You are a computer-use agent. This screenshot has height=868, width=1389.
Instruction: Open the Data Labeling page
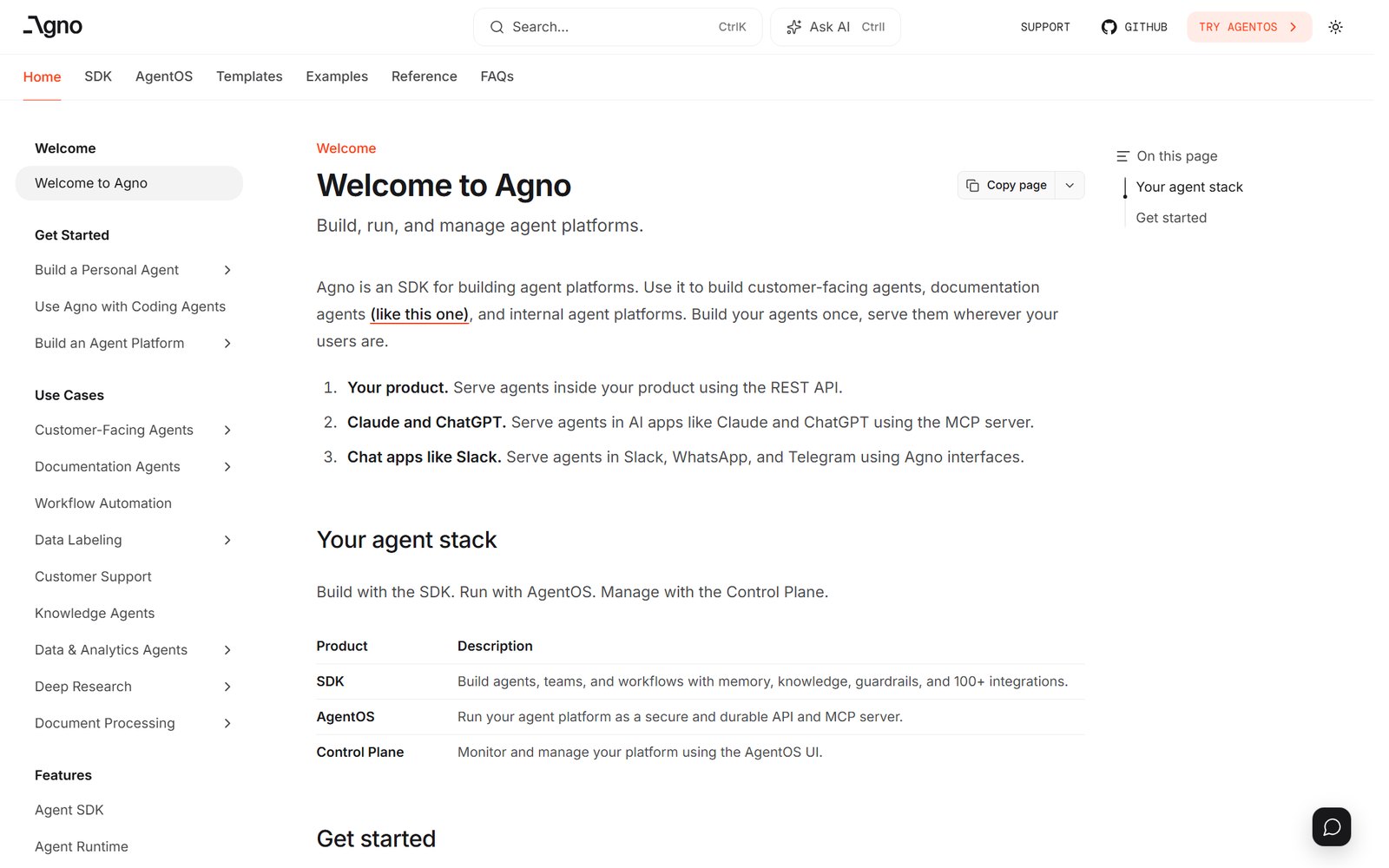pyautogui.click(x=78, y=540)
